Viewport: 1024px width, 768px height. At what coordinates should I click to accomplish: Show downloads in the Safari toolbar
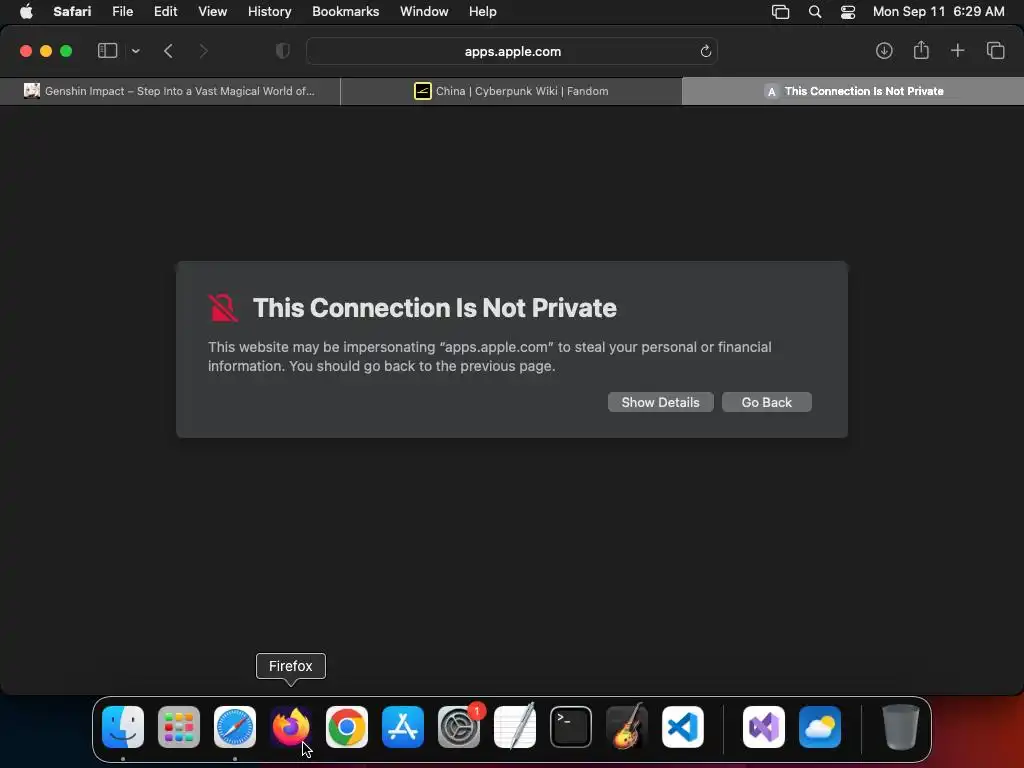[x=884, y=51]
